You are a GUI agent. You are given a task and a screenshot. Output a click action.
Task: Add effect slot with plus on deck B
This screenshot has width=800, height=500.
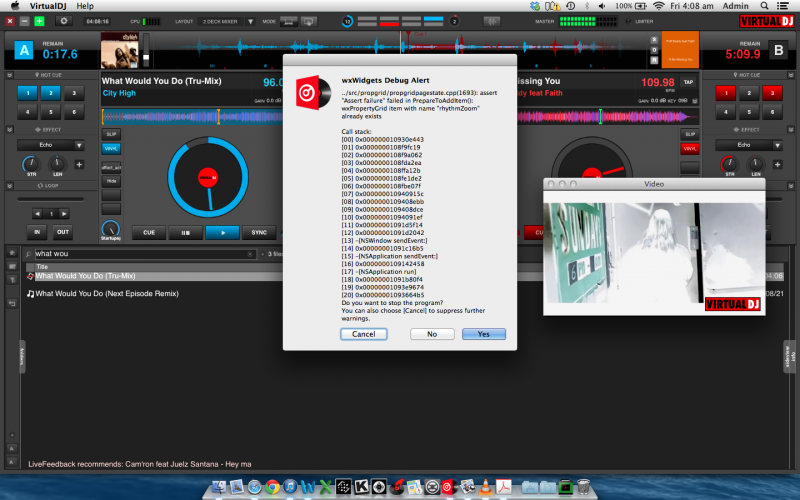[x=778, y=164]
